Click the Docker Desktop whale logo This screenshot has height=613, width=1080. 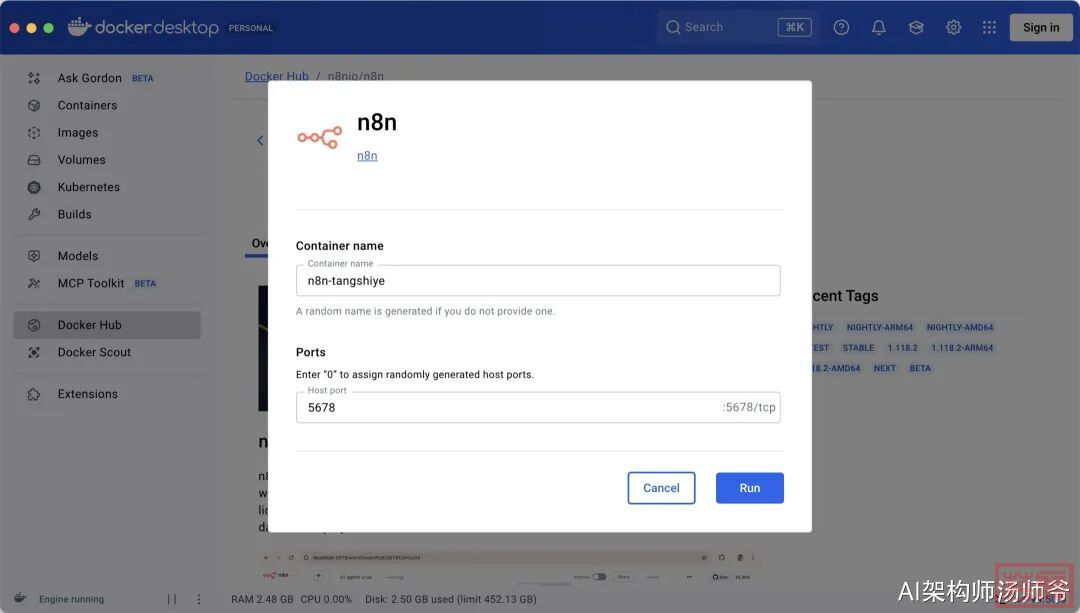[x=80, y=27]
